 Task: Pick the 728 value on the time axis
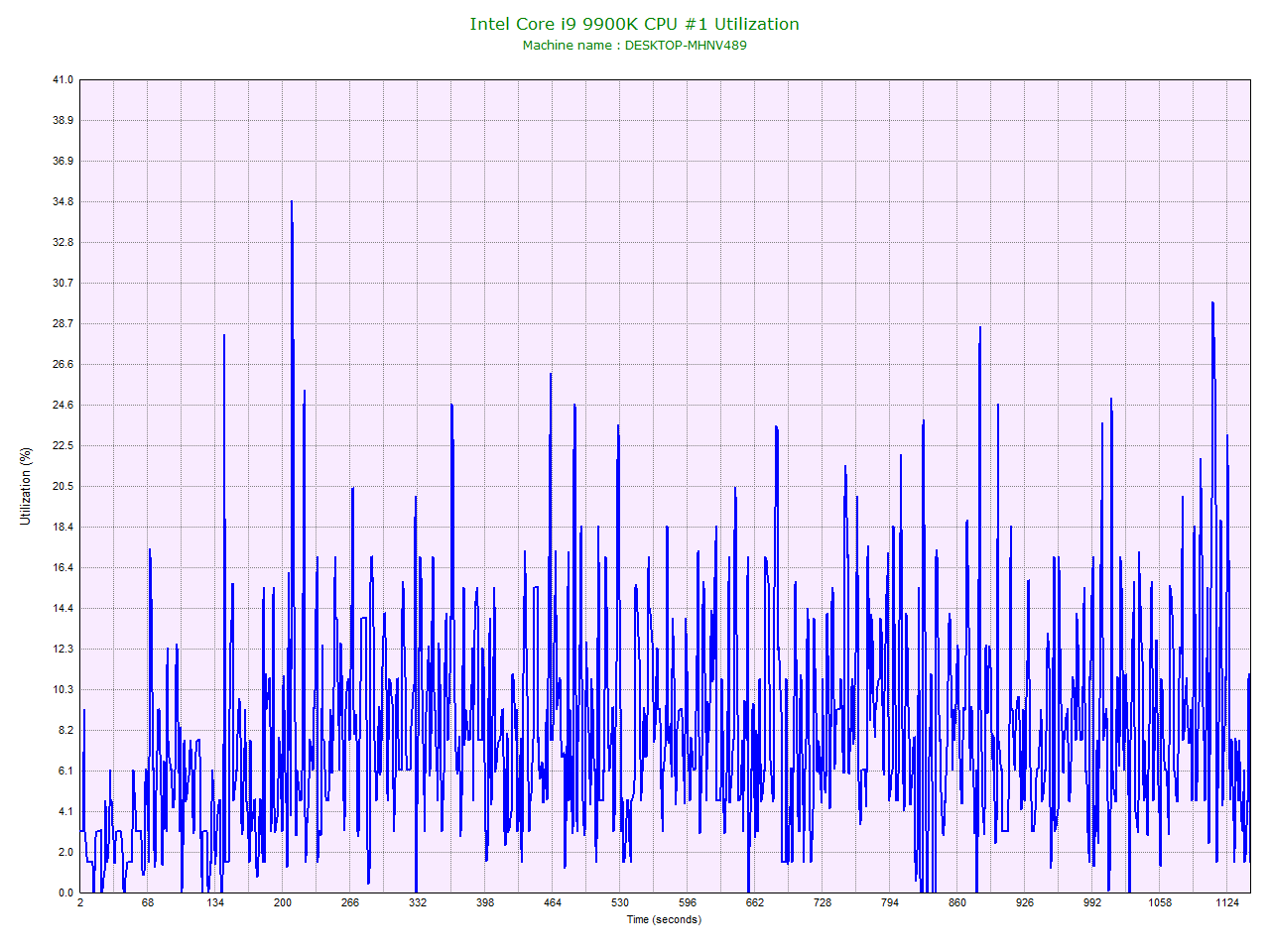[x=823, y=902]
